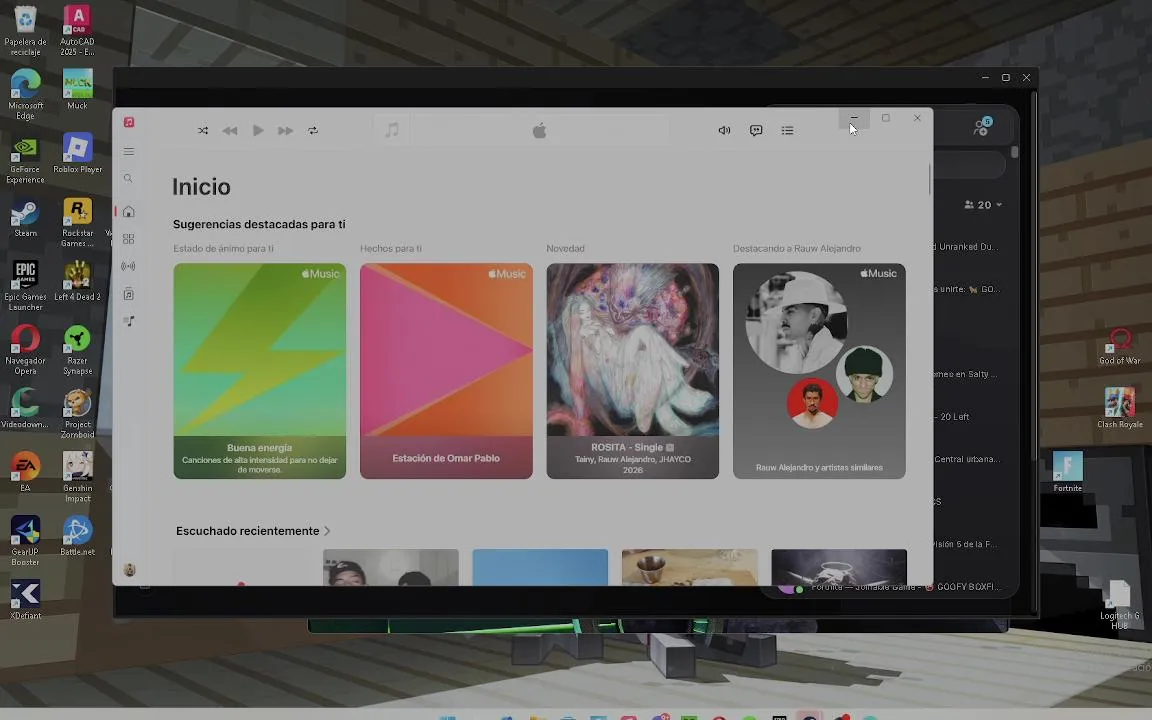Open the playlists music note sidebar icon
The height and width of the screenshot is (720, 1152).
[129, 321]
